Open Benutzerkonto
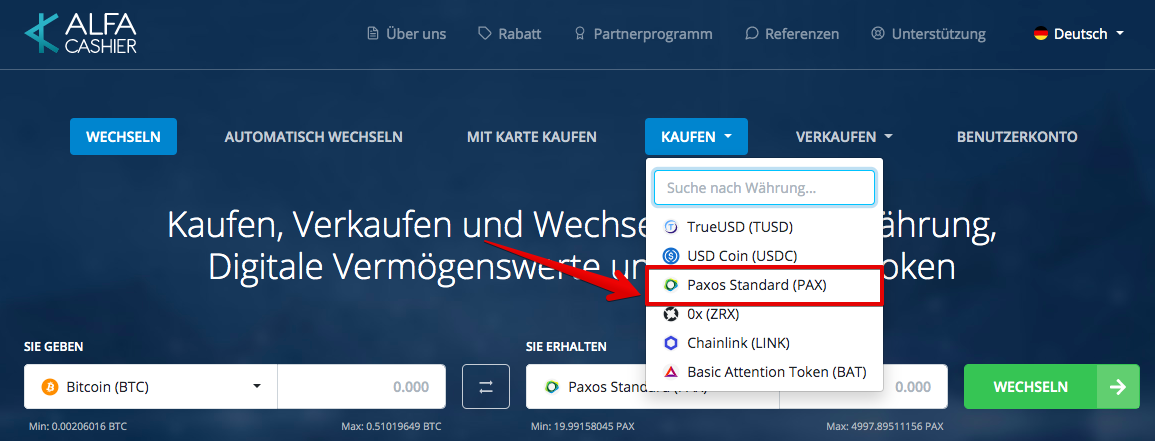The width and height of the screenshot is (1155, 441). (1017, 137)
